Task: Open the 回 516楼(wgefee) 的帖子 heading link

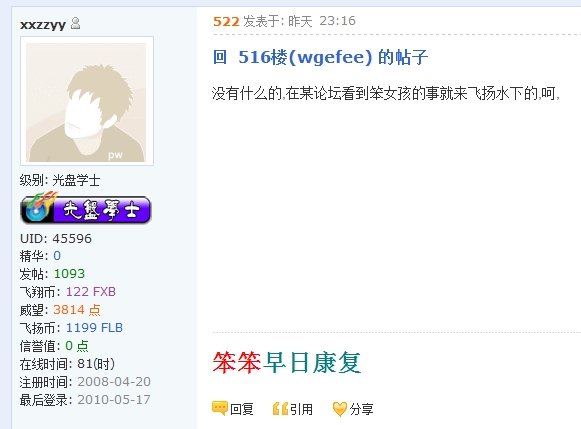Action: point(321,57)
